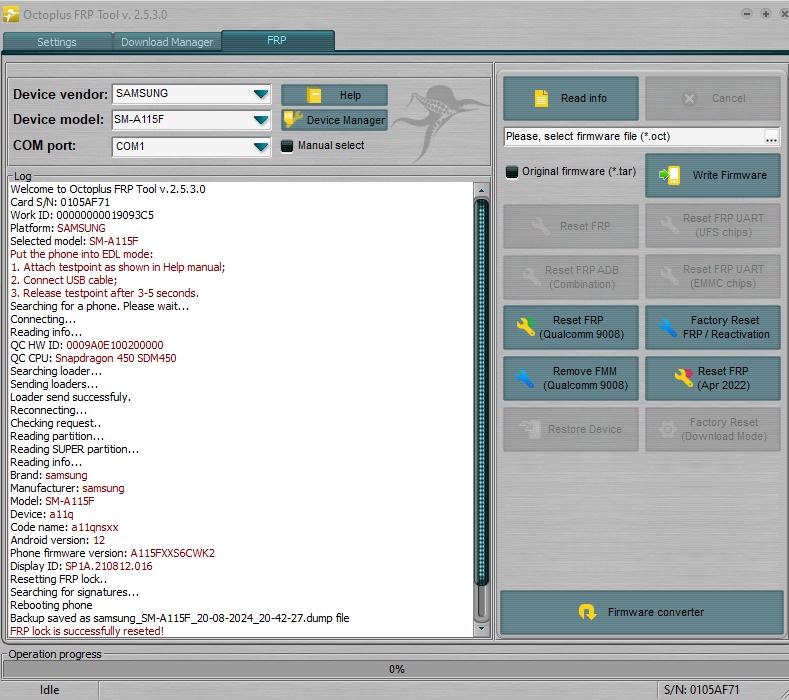Select the FRP tab

point(277,40)
